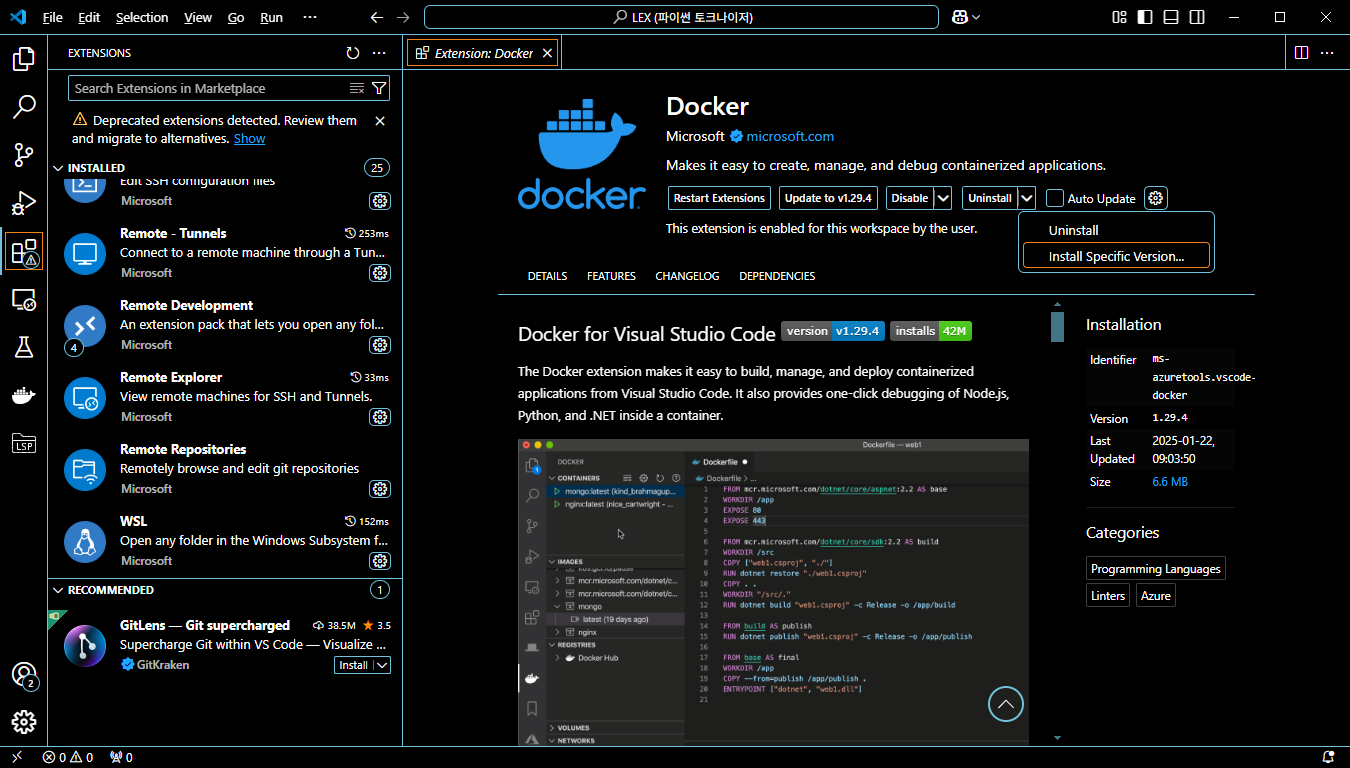The height and width of the screenshot is (768, 1350).
Task: Collapse the RECOMMENDED section
Action: click(x=58, y=590)
